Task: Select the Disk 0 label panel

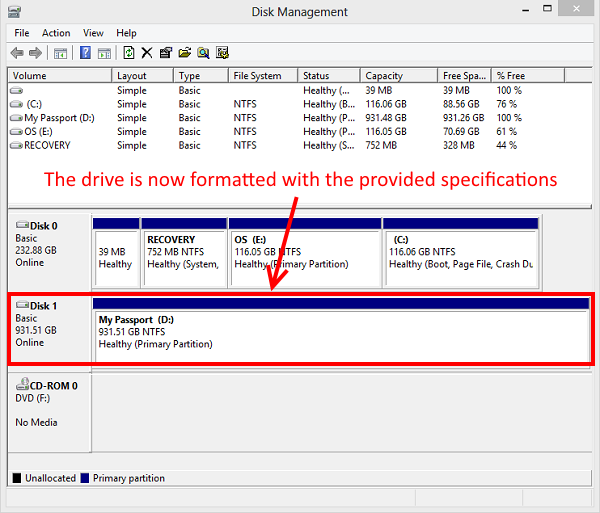Action: tap(50, 252)
